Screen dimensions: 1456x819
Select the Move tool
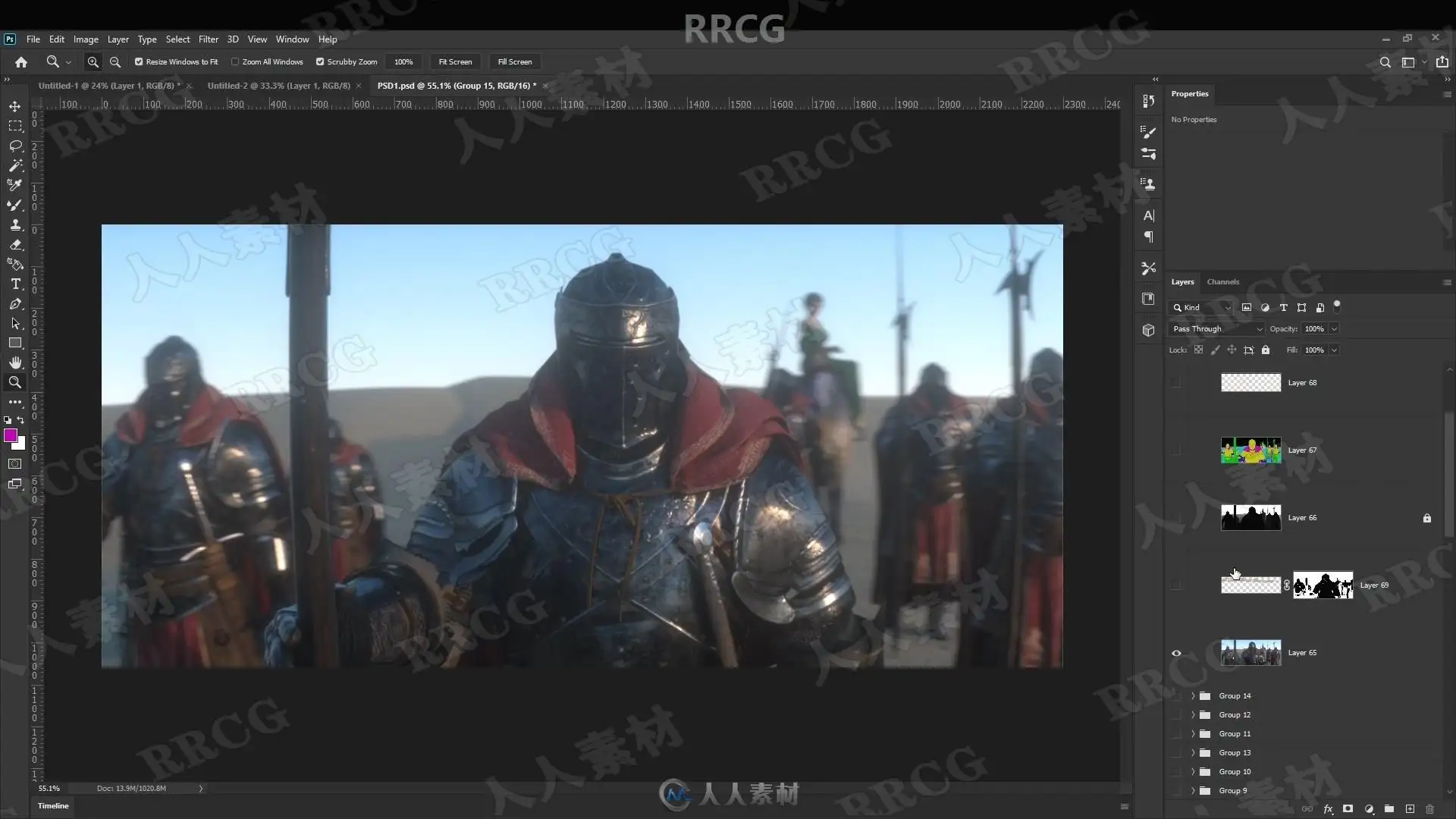(x=15, y=106)
